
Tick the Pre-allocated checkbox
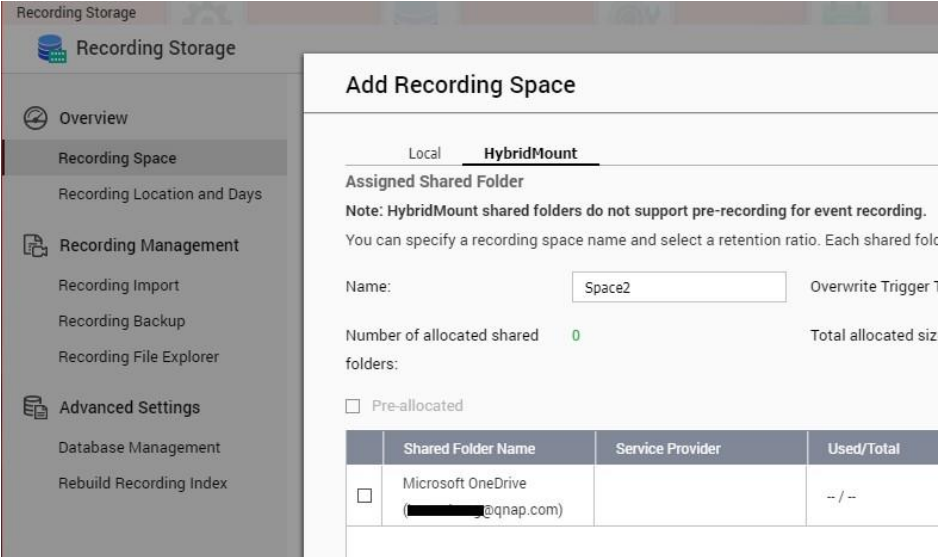click(x=353, y=406)
